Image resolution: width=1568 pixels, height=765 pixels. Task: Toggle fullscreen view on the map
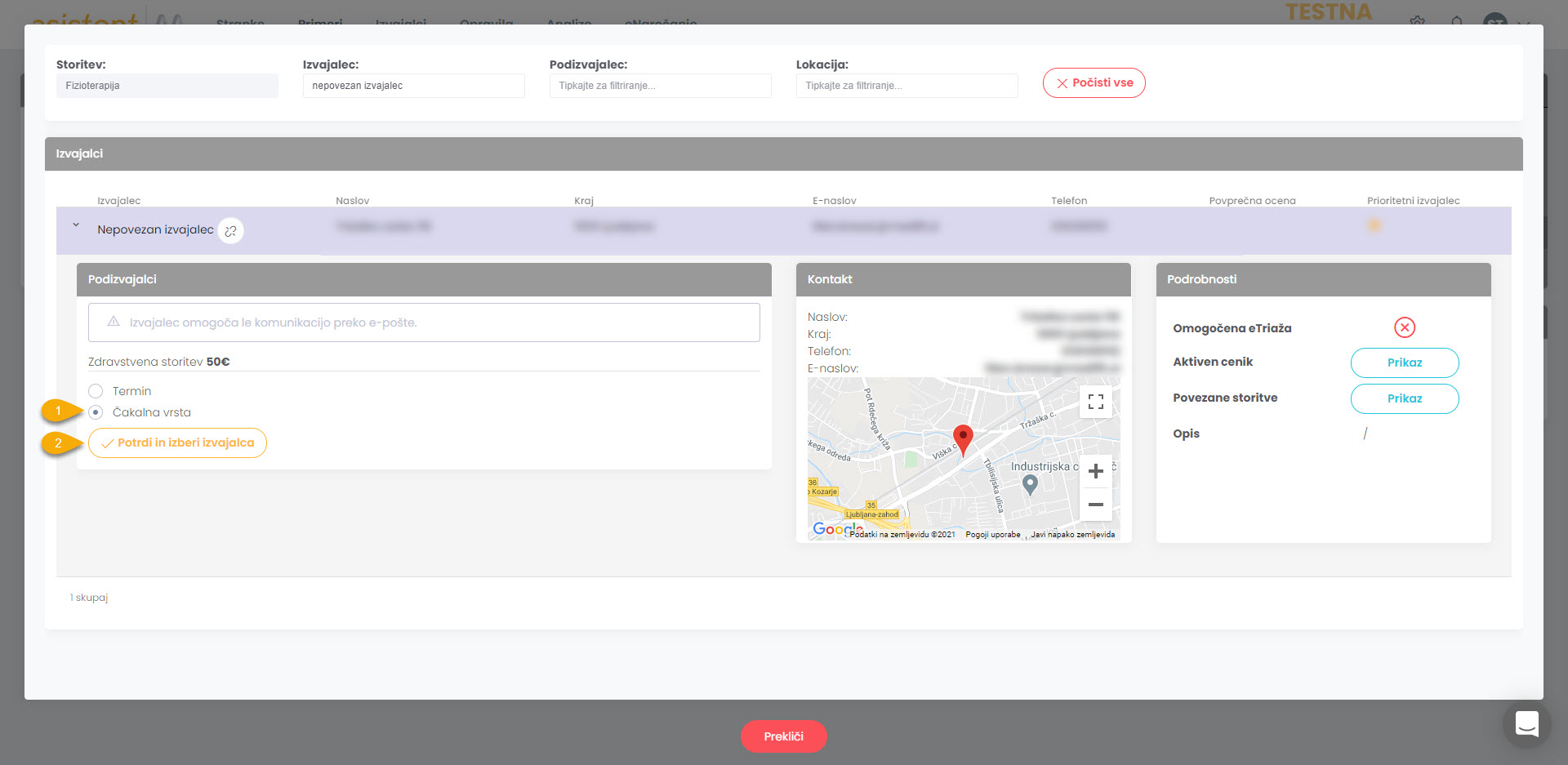click(1095, 402)
